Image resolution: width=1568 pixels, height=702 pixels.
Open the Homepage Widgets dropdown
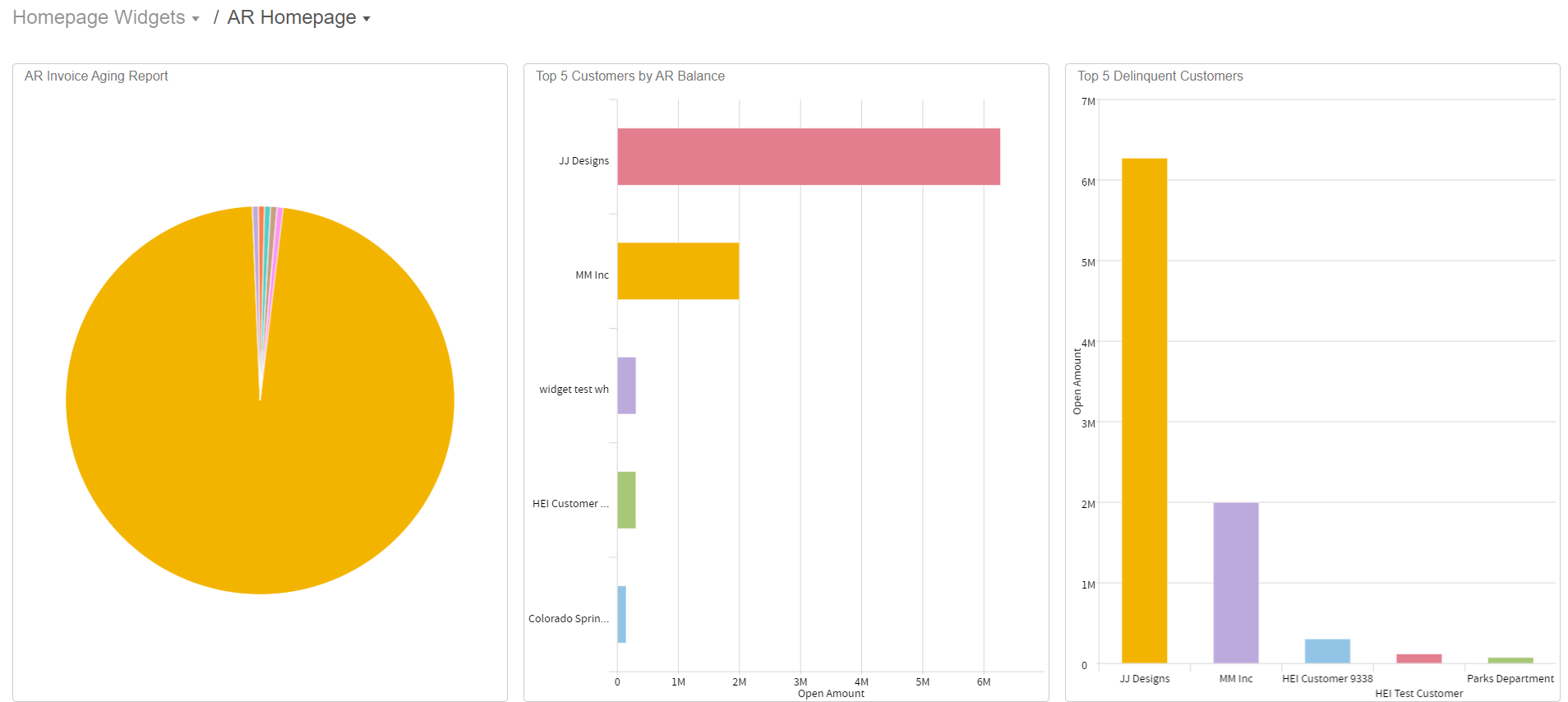(x=105, y=18)
